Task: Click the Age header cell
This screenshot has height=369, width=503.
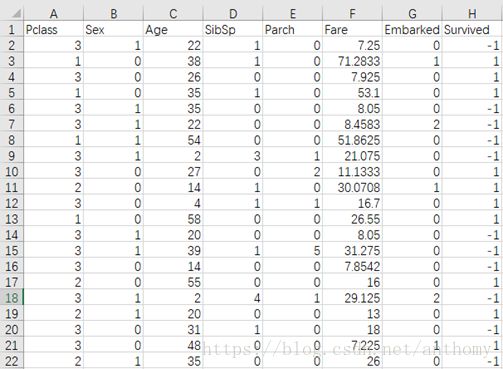Action: coord(173,30)
